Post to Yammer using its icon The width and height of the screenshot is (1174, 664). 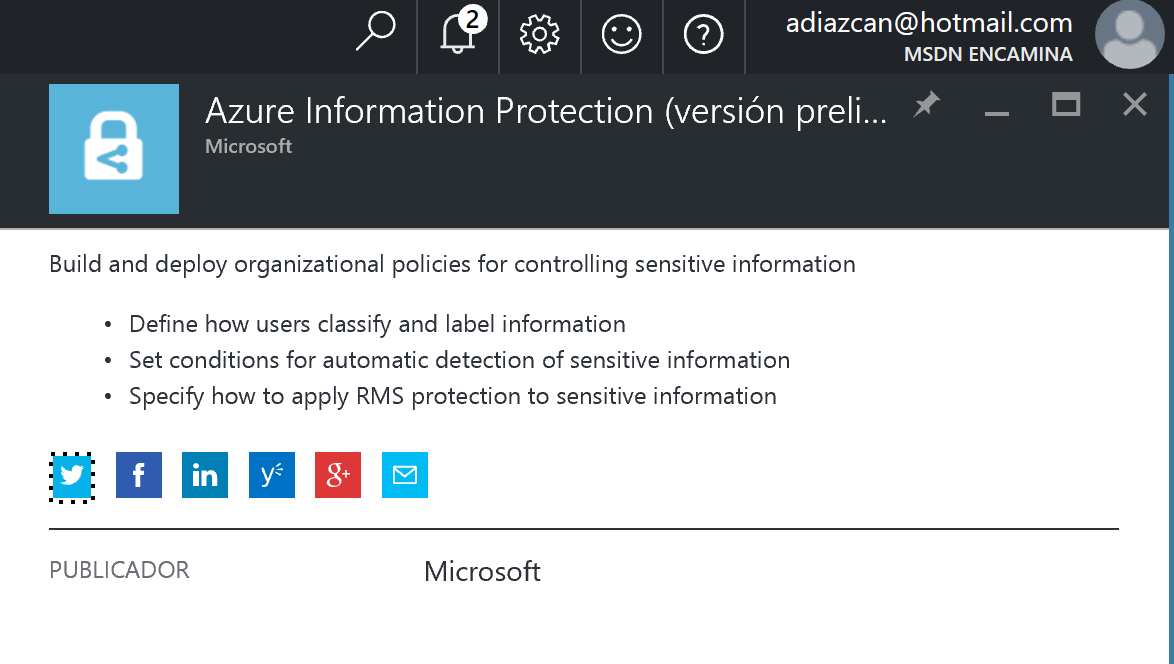(271, 476)
